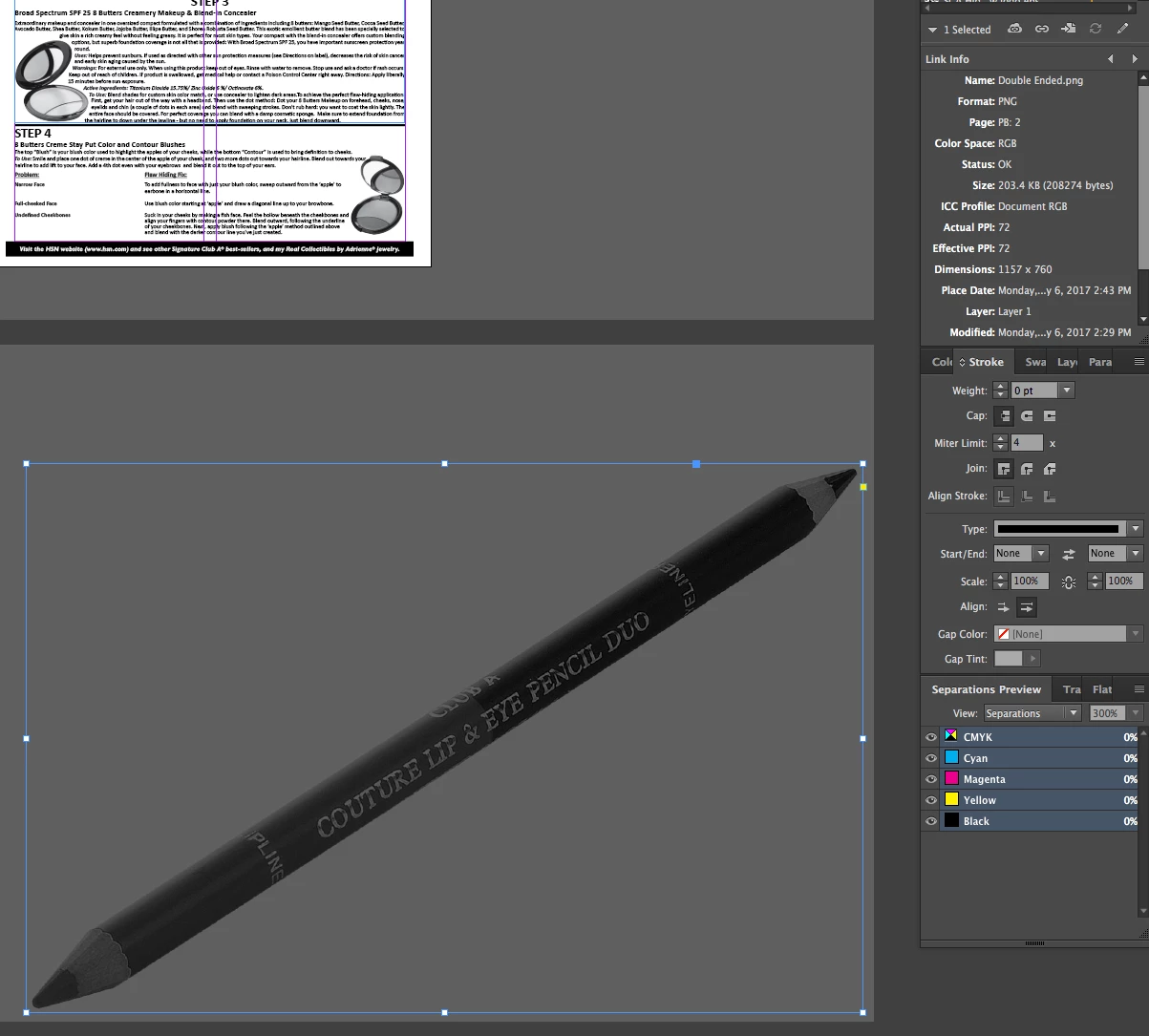Collapse the 1 Selected link info triangle
Viewport: 1149px width, 1036px height.
click(x=932, y=31)
